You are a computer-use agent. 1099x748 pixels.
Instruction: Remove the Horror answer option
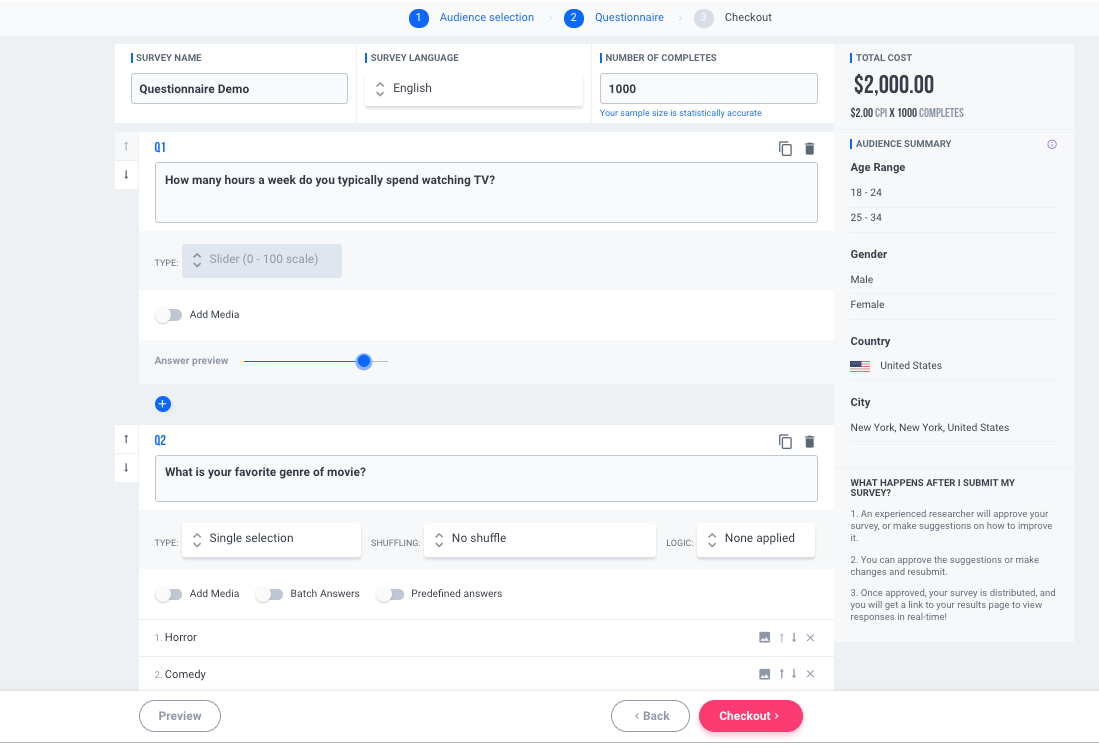pyautogui.click(x=810, y=637)
